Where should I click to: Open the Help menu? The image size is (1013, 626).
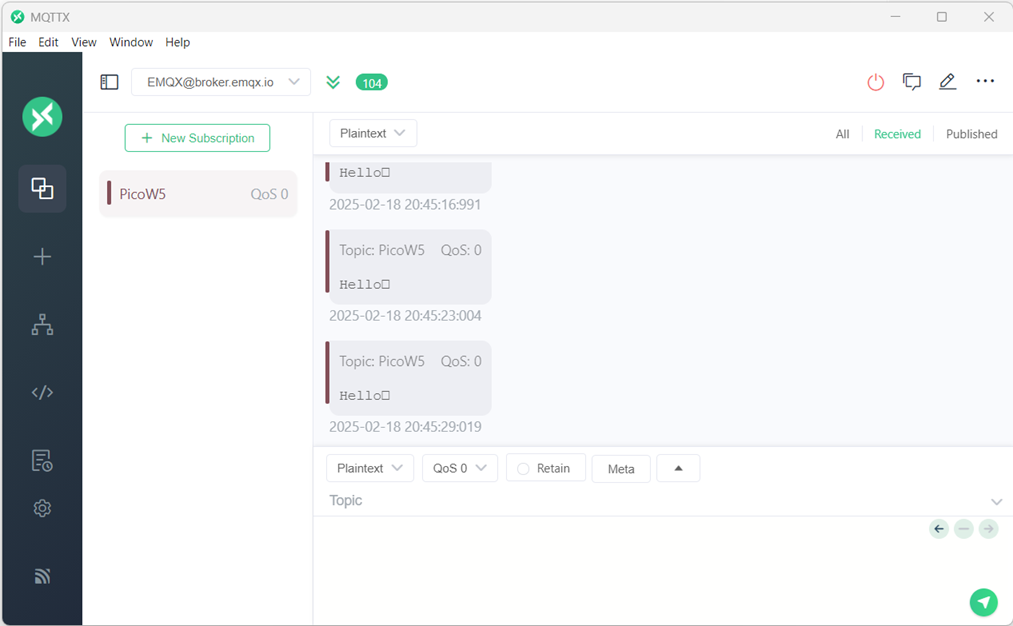[x=178, y=42]
